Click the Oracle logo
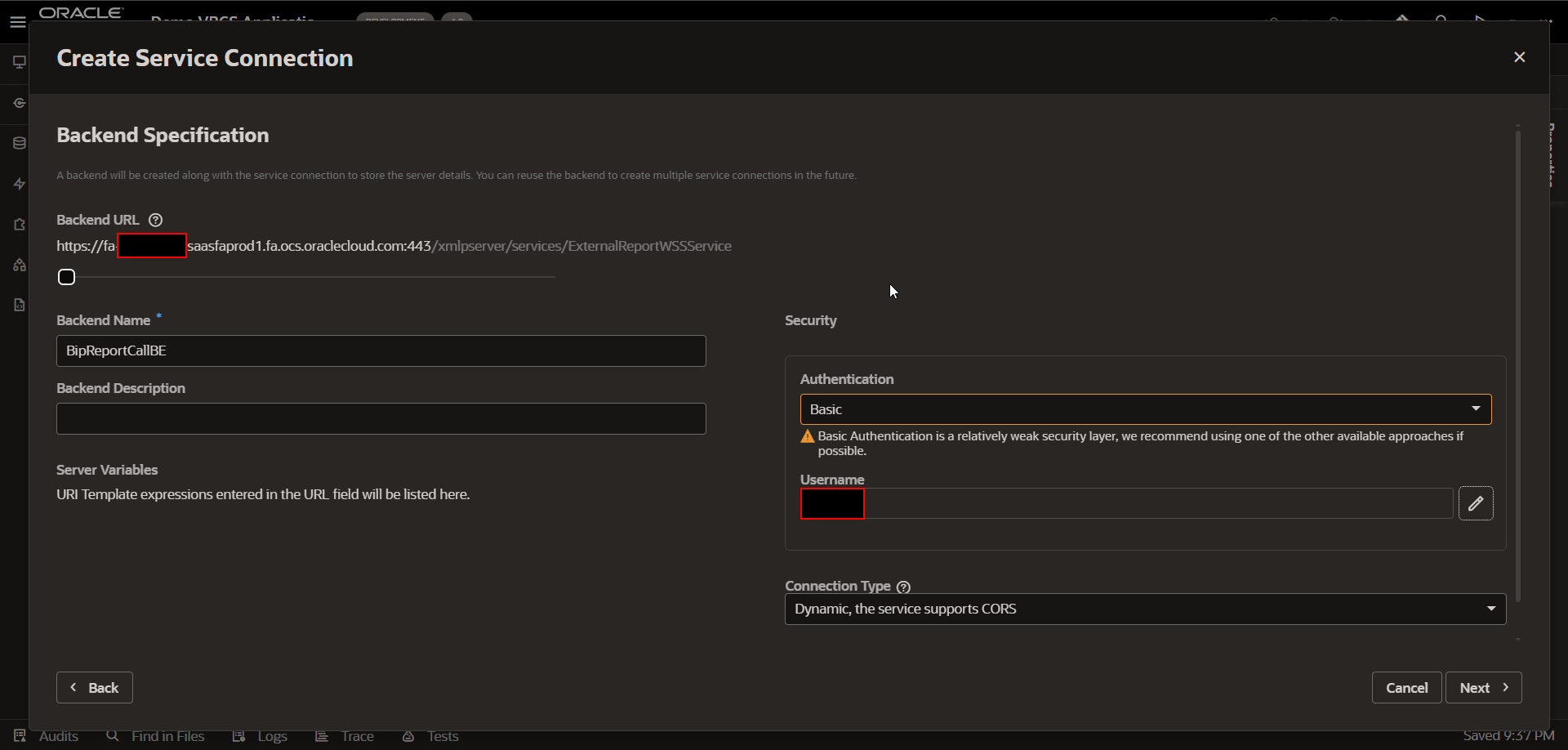The image size is (1568, 750). [x=82, y=12]
